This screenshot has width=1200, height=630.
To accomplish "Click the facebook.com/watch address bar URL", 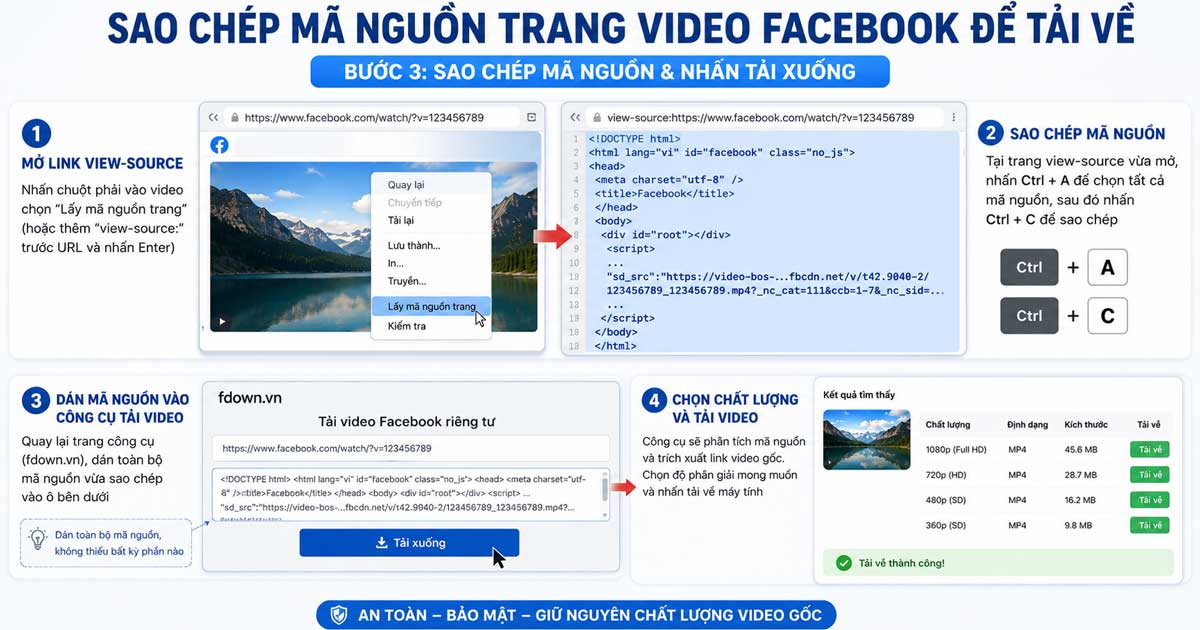I will click(x=364, y=117).
